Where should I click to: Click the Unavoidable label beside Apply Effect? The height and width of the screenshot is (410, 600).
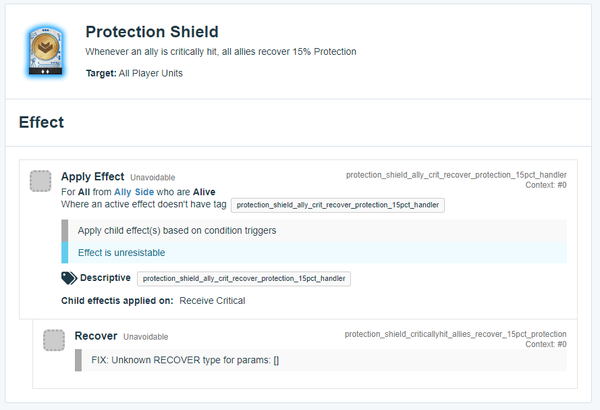pos(153,178)
